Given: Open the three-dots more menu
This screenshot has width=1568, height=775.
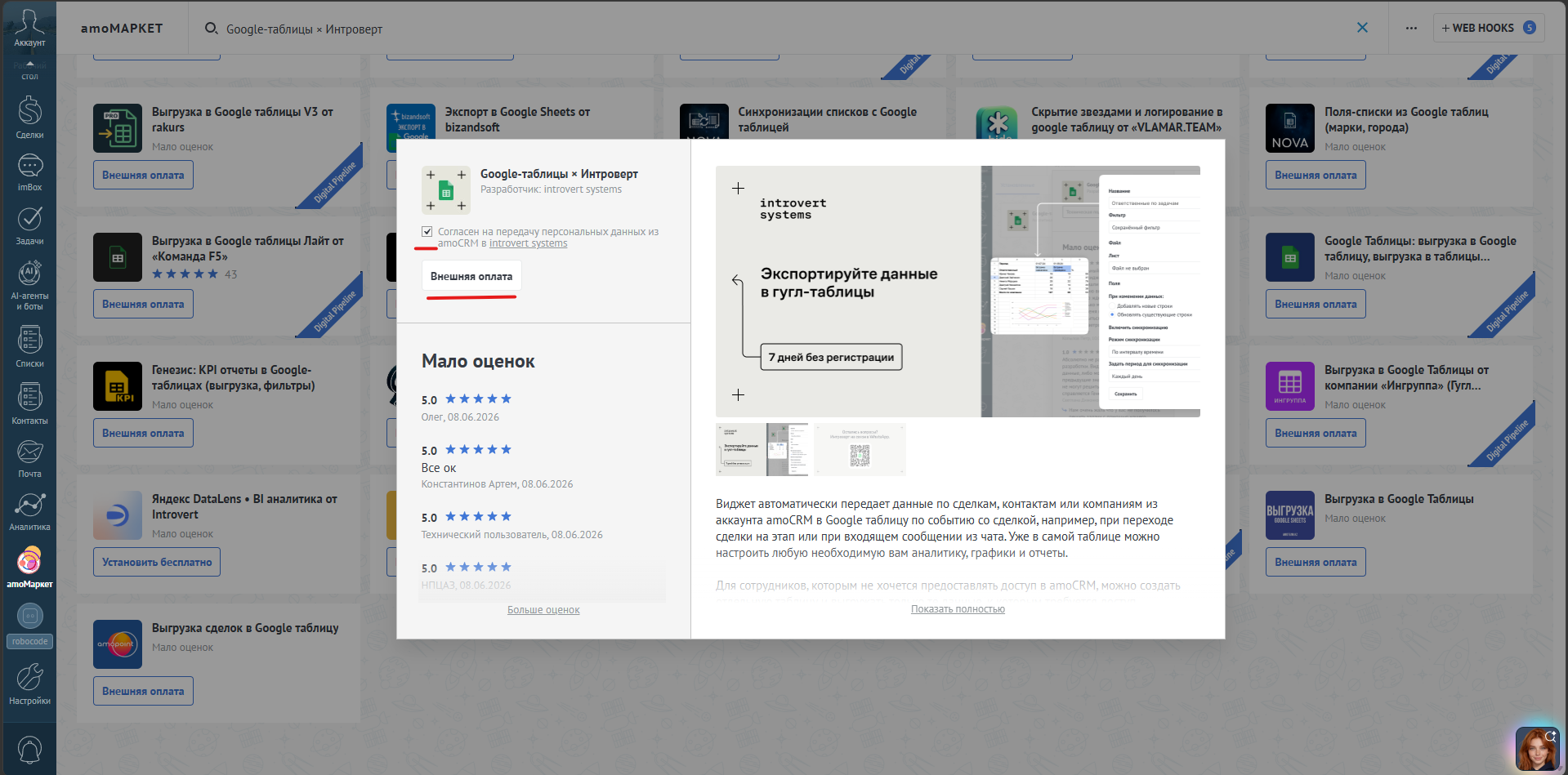Looking at the screenshot, I should pos(1411,28).
